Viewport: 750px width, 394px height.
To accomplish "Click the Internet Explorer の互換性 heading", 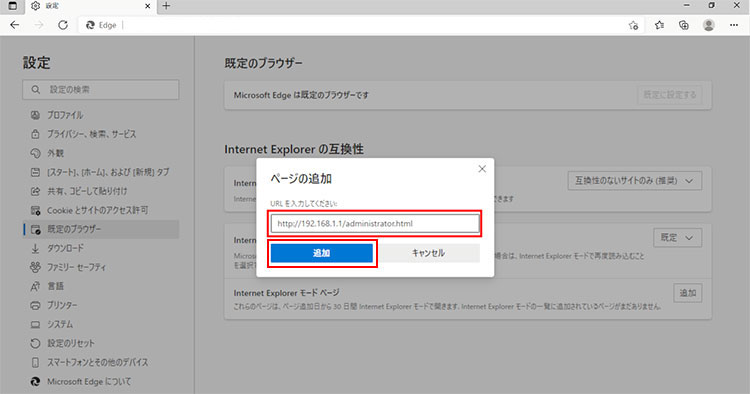I will tap(294, 149).
